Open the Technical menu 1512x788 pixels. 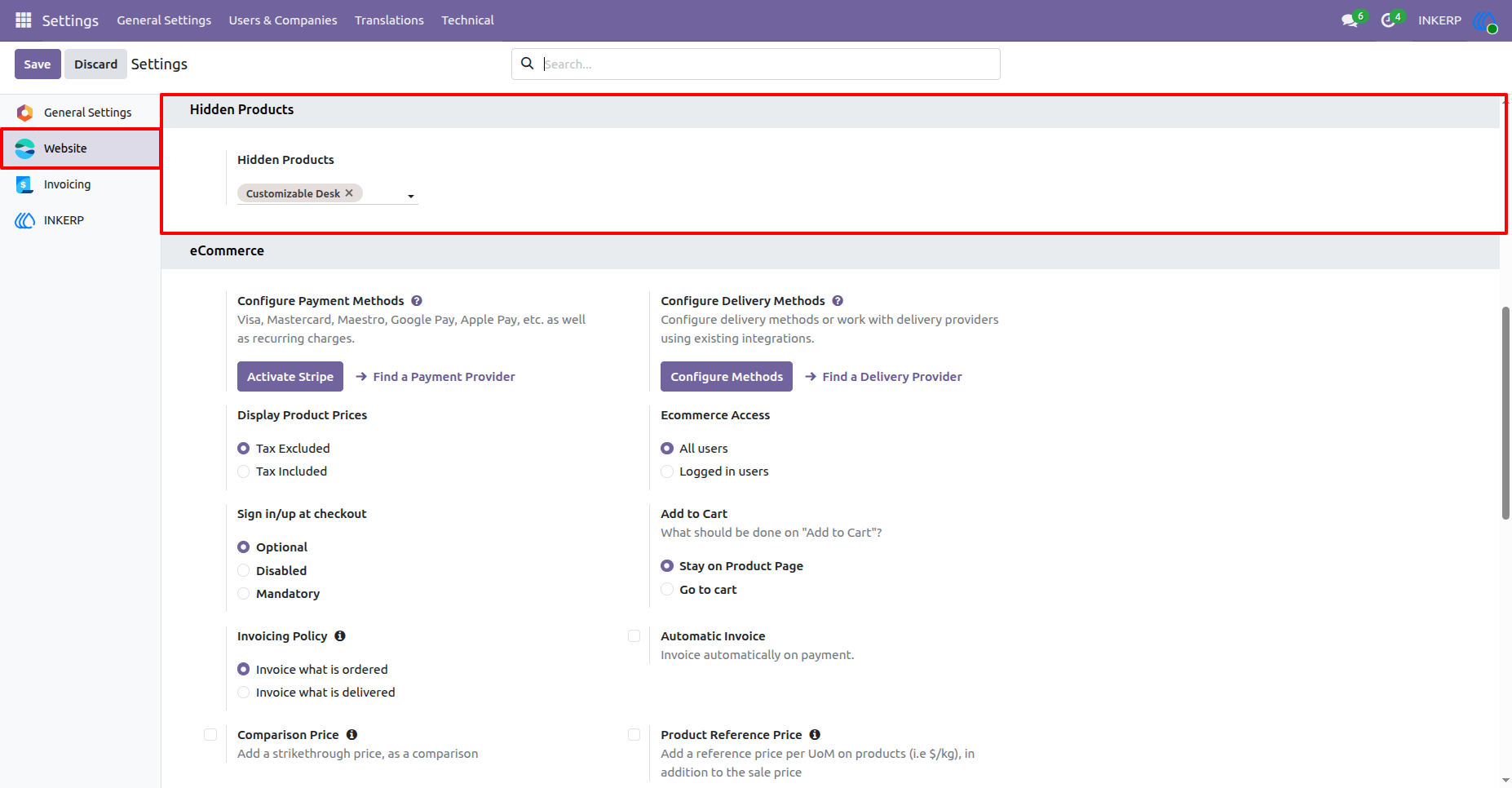[x=467, y=20]
